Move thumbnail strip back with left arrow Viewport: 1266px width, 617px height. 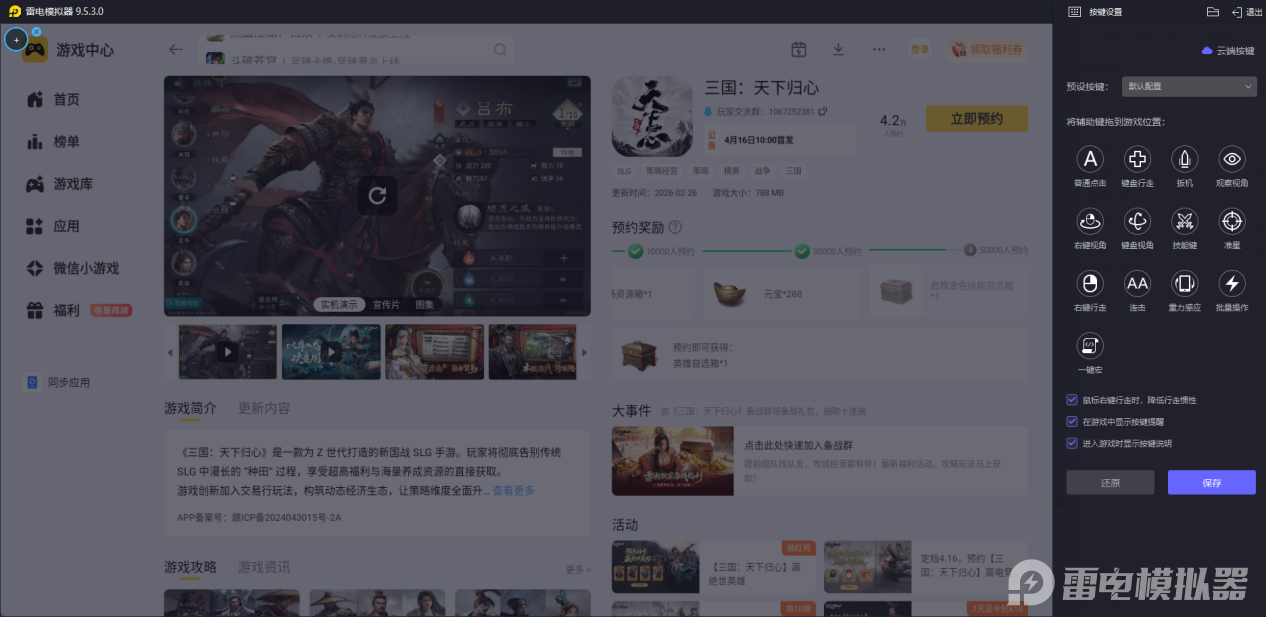point(170,352)
